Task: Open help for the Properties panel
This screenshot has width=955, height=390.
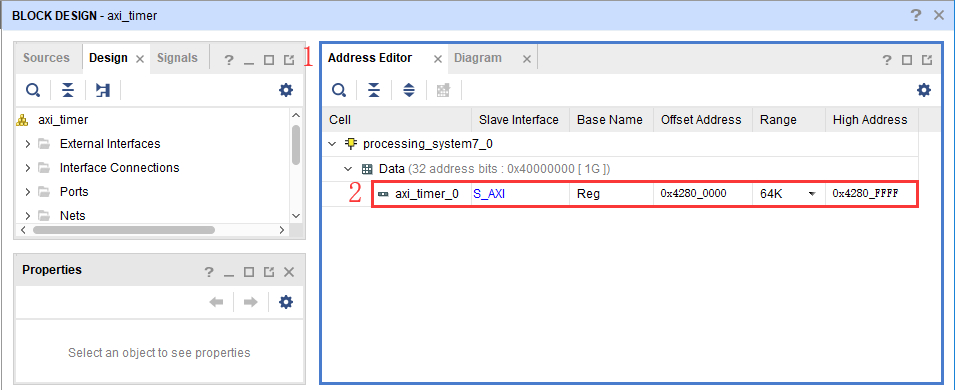Action: [209, 272]
